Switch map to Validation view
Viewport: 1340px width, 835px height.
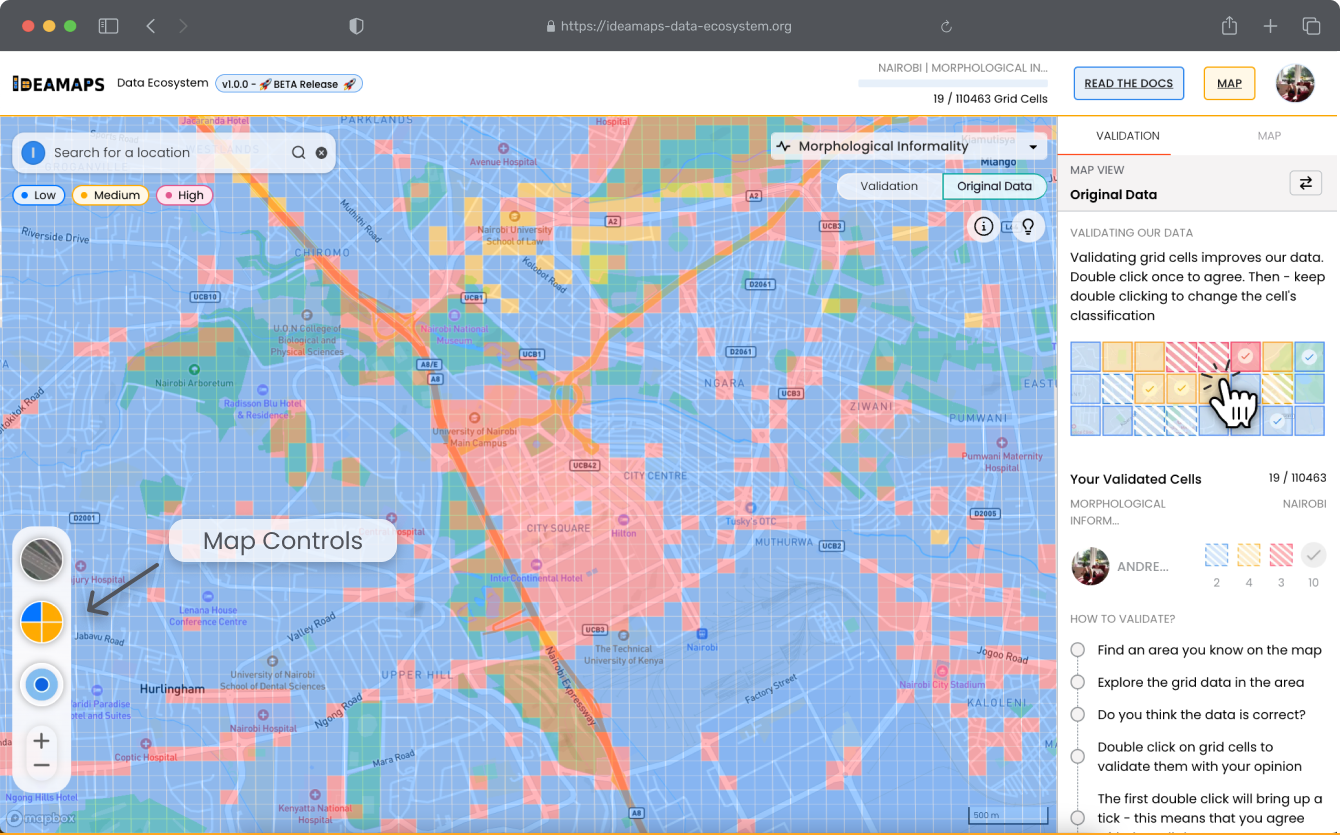[x=889, y=186]
